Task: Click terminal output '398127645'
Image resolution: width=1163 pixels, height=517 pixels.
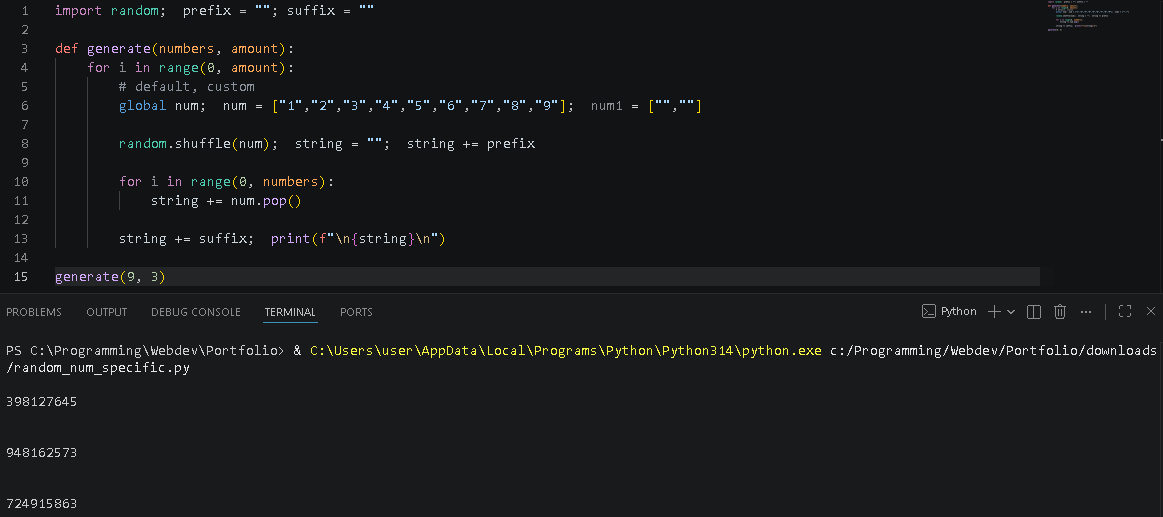Action: (42, 401)
